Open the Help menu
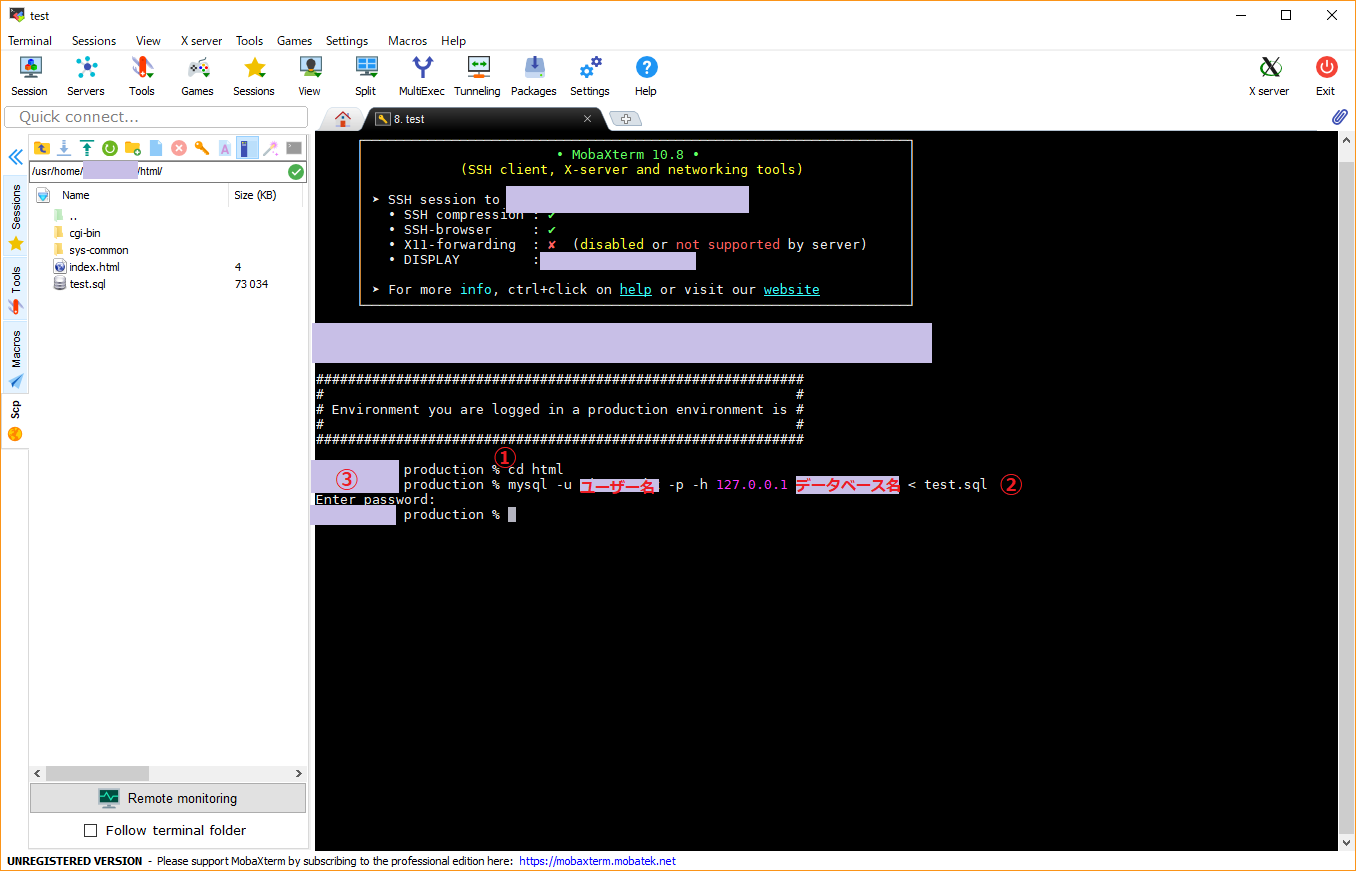Viewport: 1356px width, 871px height. click(453, 41)
